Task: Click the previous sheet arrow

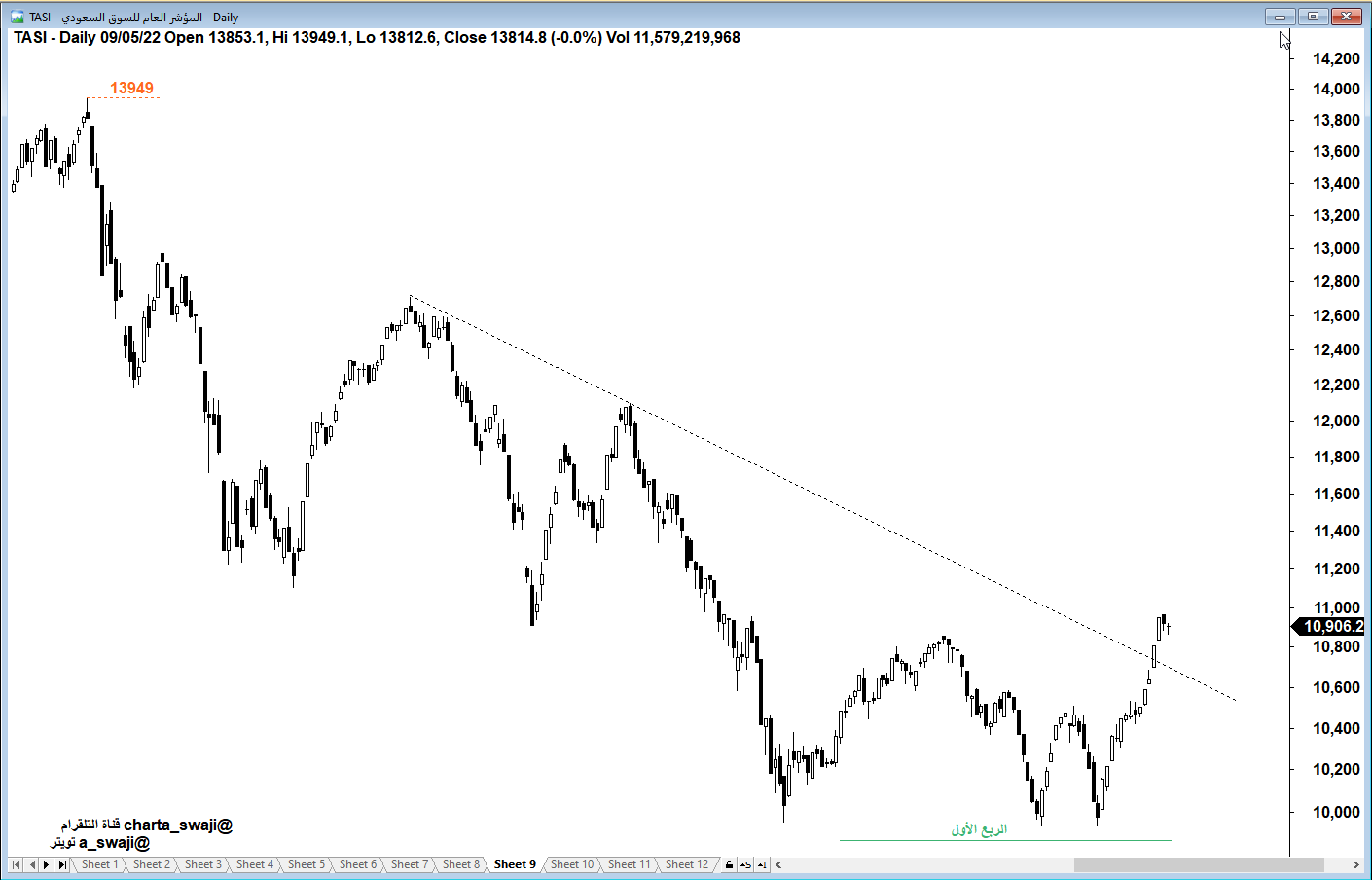Action: 32,864
